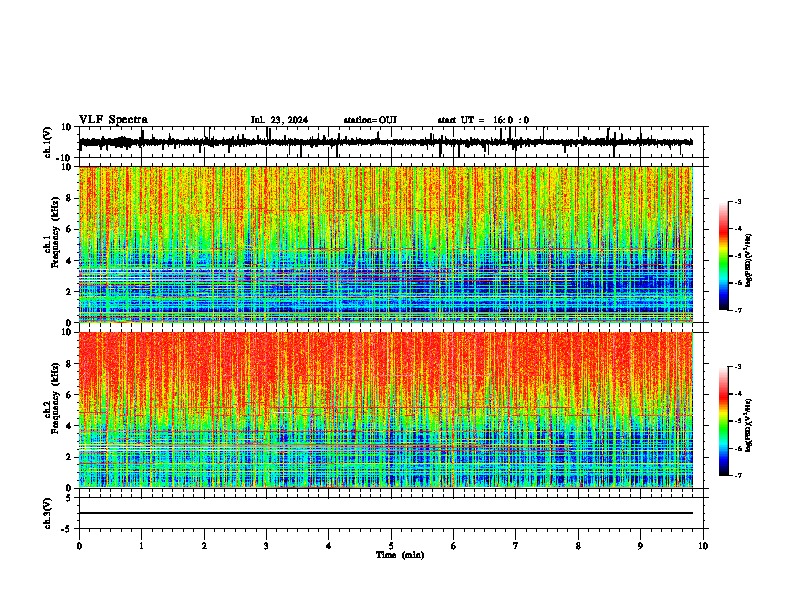Image resolution: width=792 pixels, height=612 pixels.
Task: Click the ch.1 spectrogram panel
Action: (385, 244)
